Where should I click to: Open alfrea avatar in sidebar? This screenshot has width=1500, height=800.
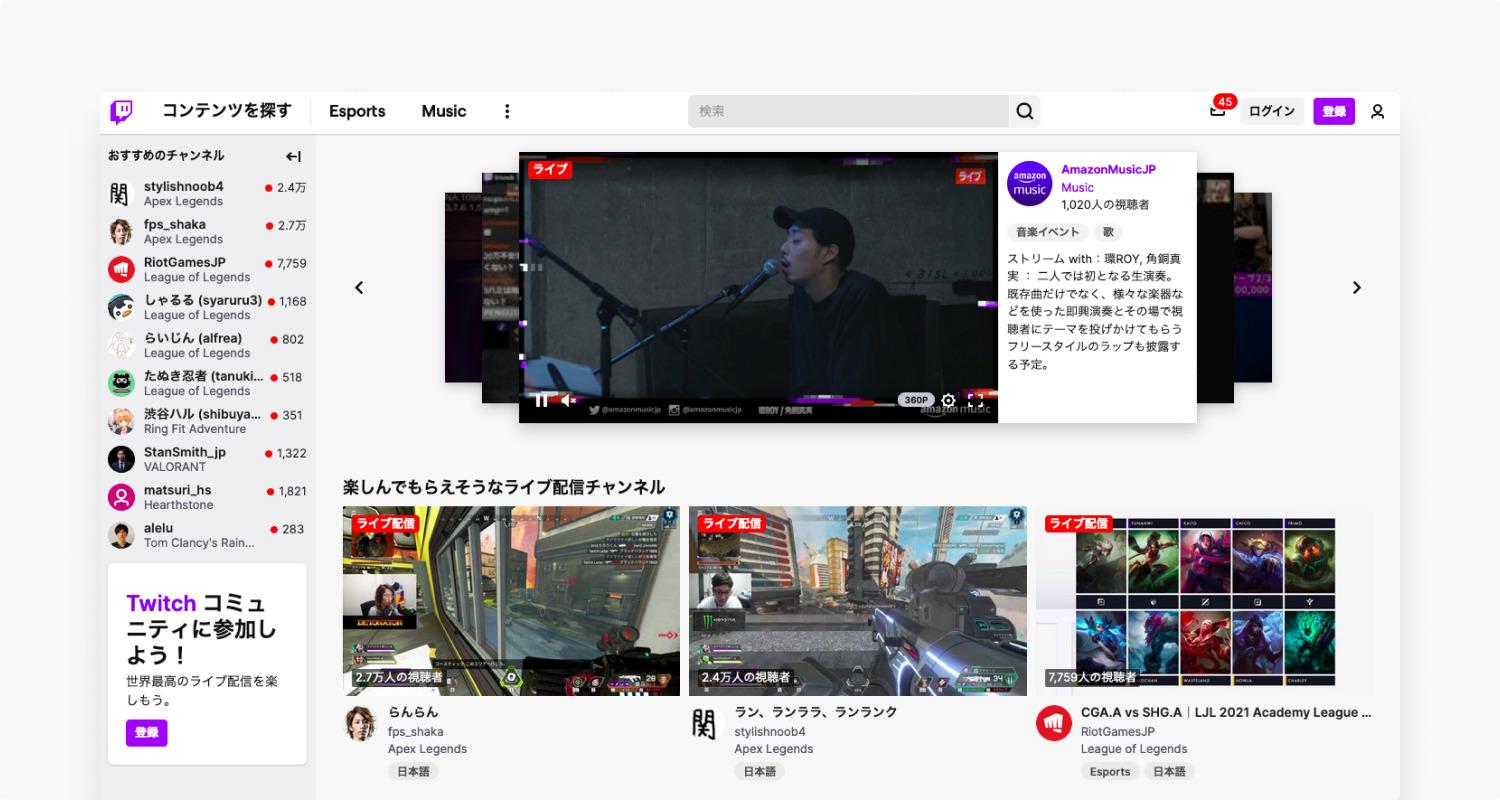[121, 346]
